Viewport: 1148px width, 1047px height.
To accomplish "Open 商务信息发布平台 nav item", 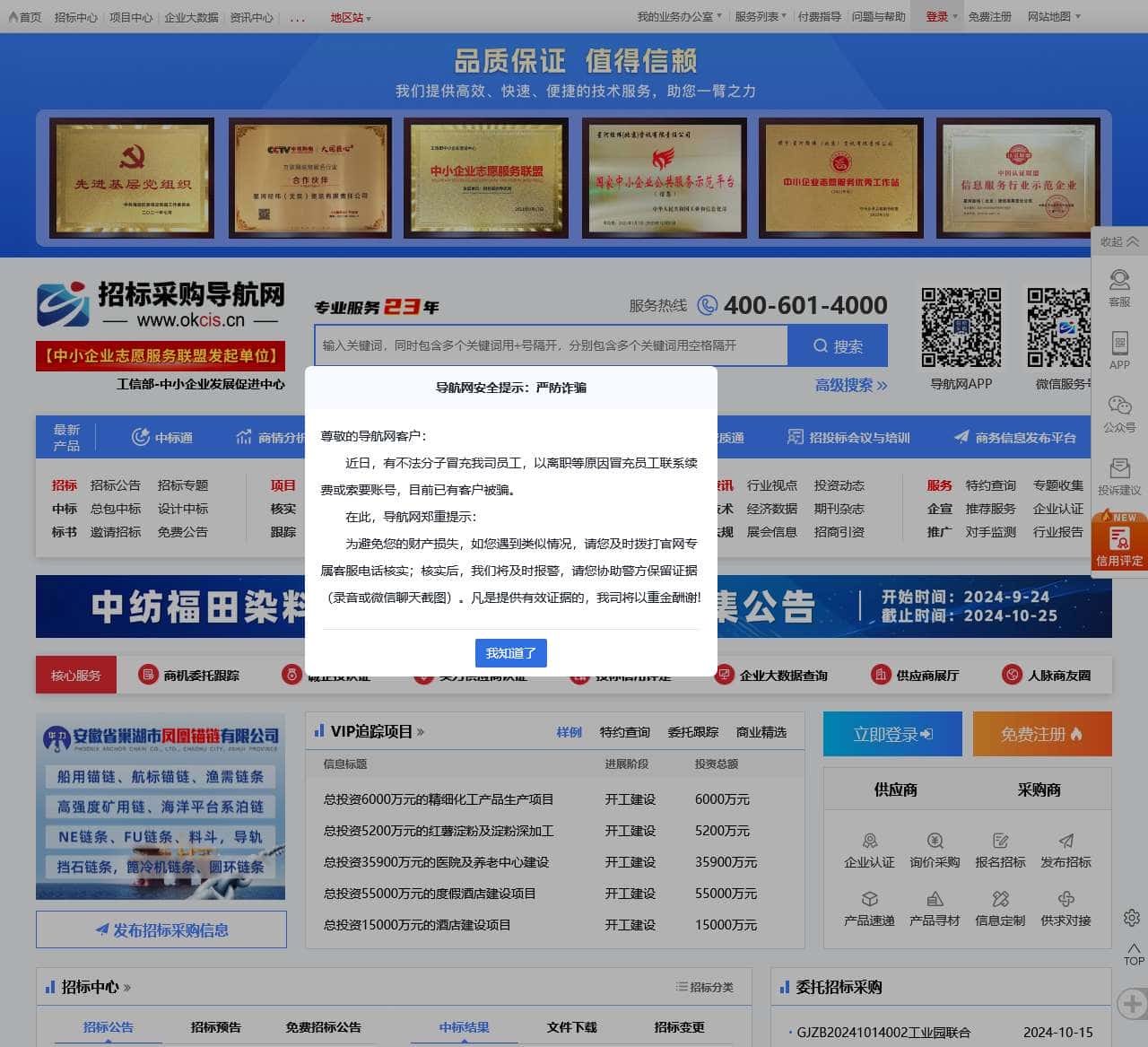I will (x=1014, y=437).
